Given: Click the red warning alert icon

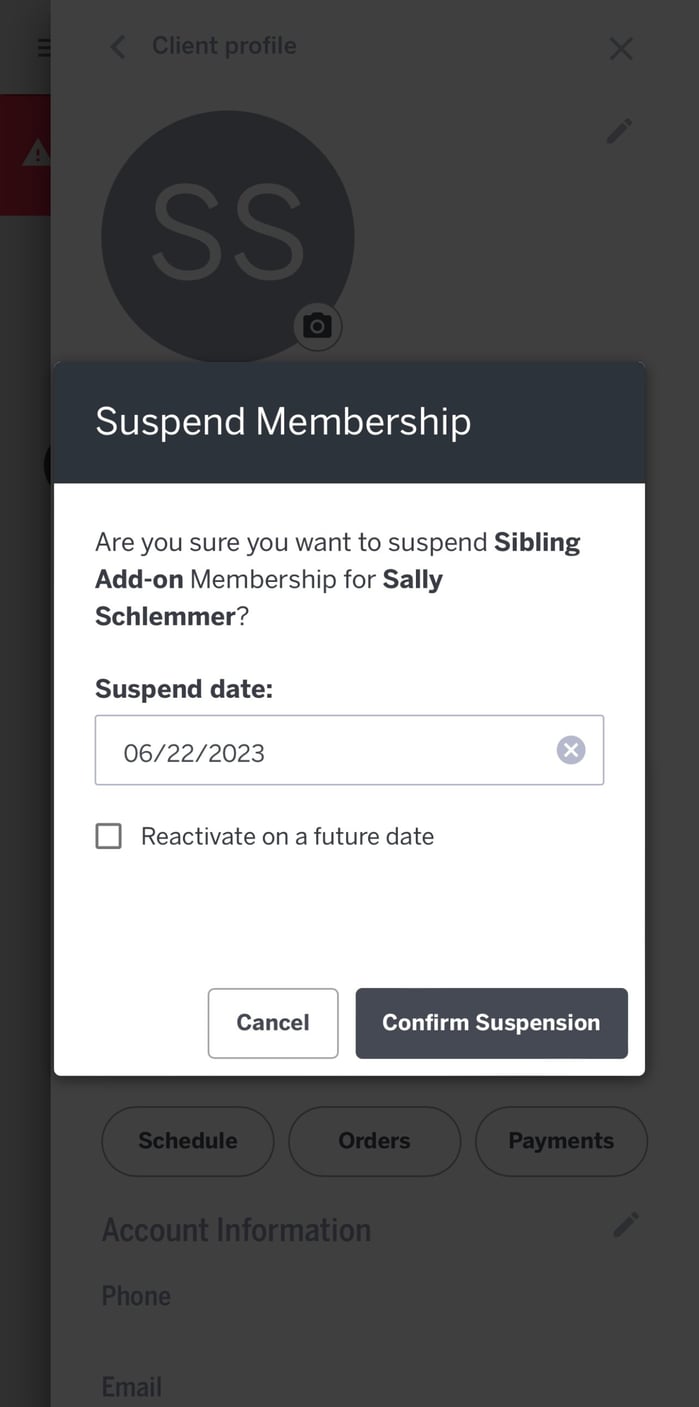Looking at the screenshot, I should 37,154.
